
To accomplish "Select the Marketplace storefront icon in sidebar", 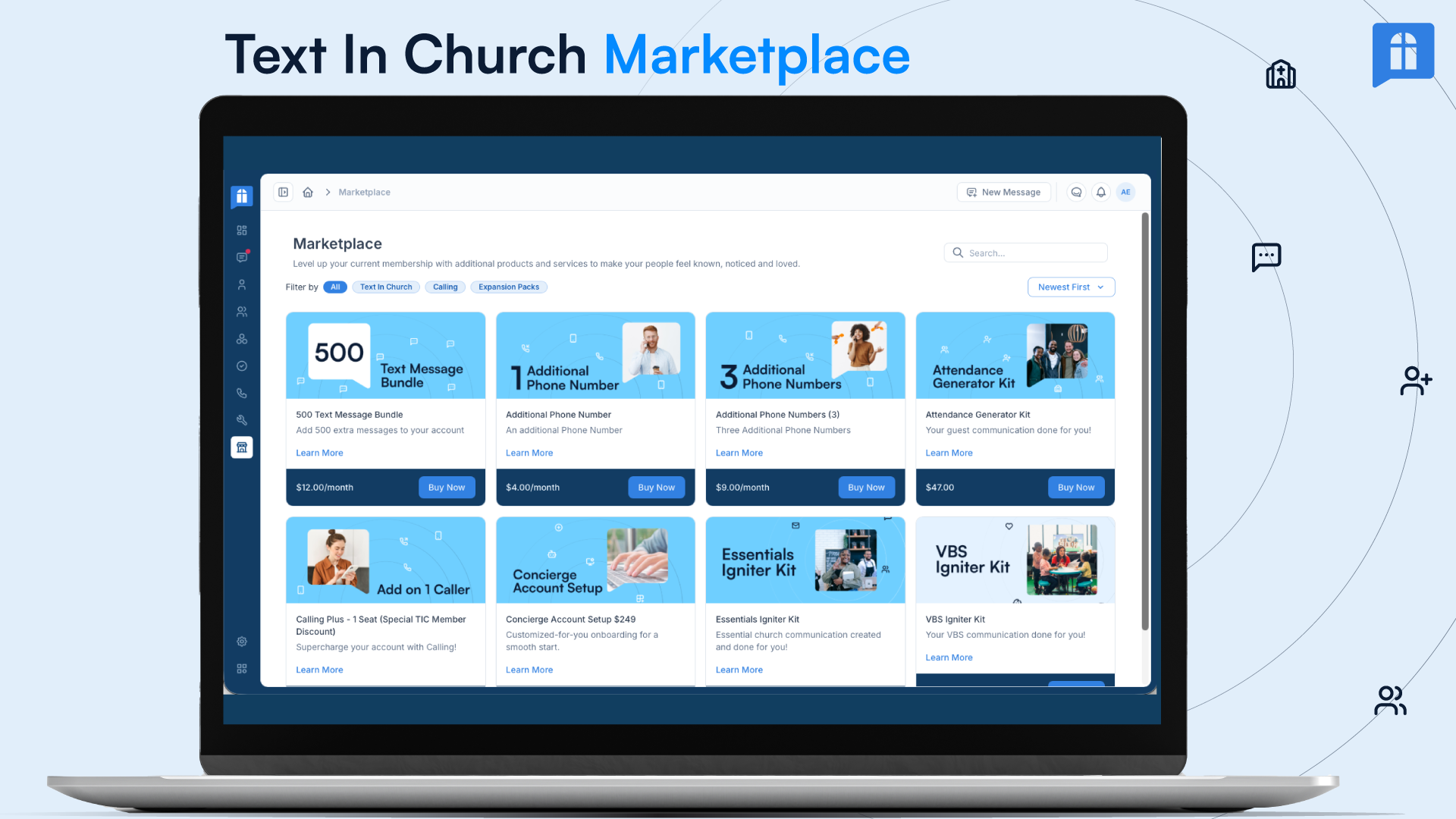I will tap(242, 447).
